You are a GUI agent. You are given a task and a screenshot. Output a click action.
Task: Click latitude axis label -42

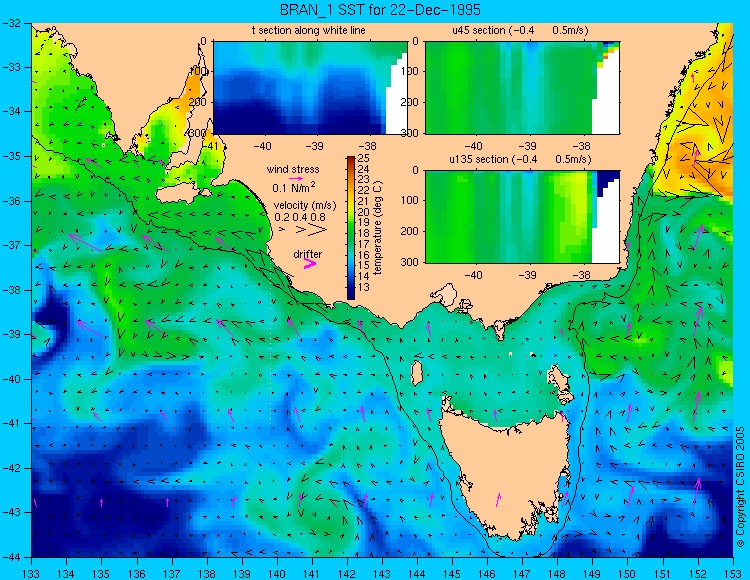click(11, 468)
